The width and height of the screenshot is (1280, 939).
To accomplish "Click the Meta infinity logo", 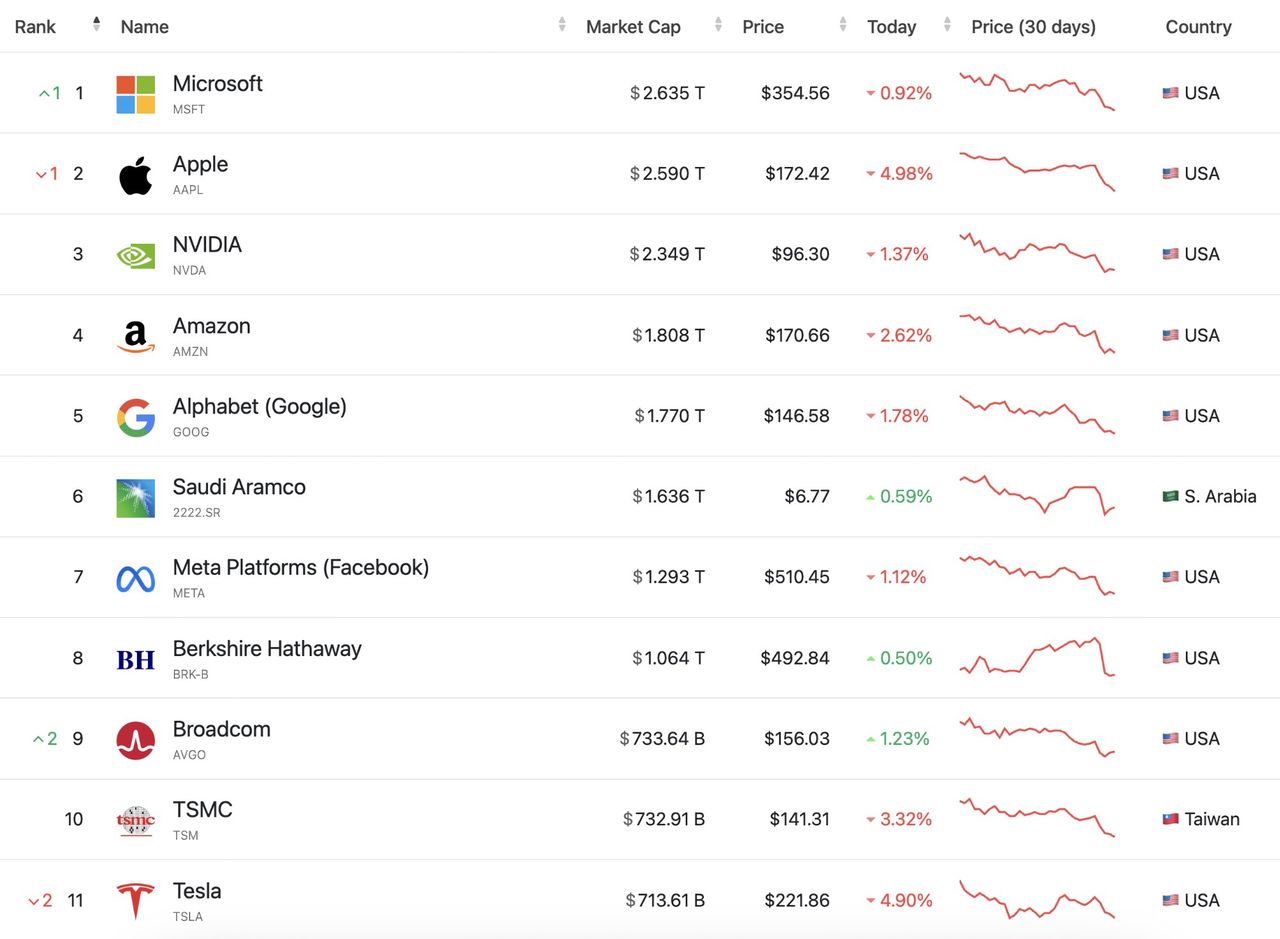I will 135,578.
